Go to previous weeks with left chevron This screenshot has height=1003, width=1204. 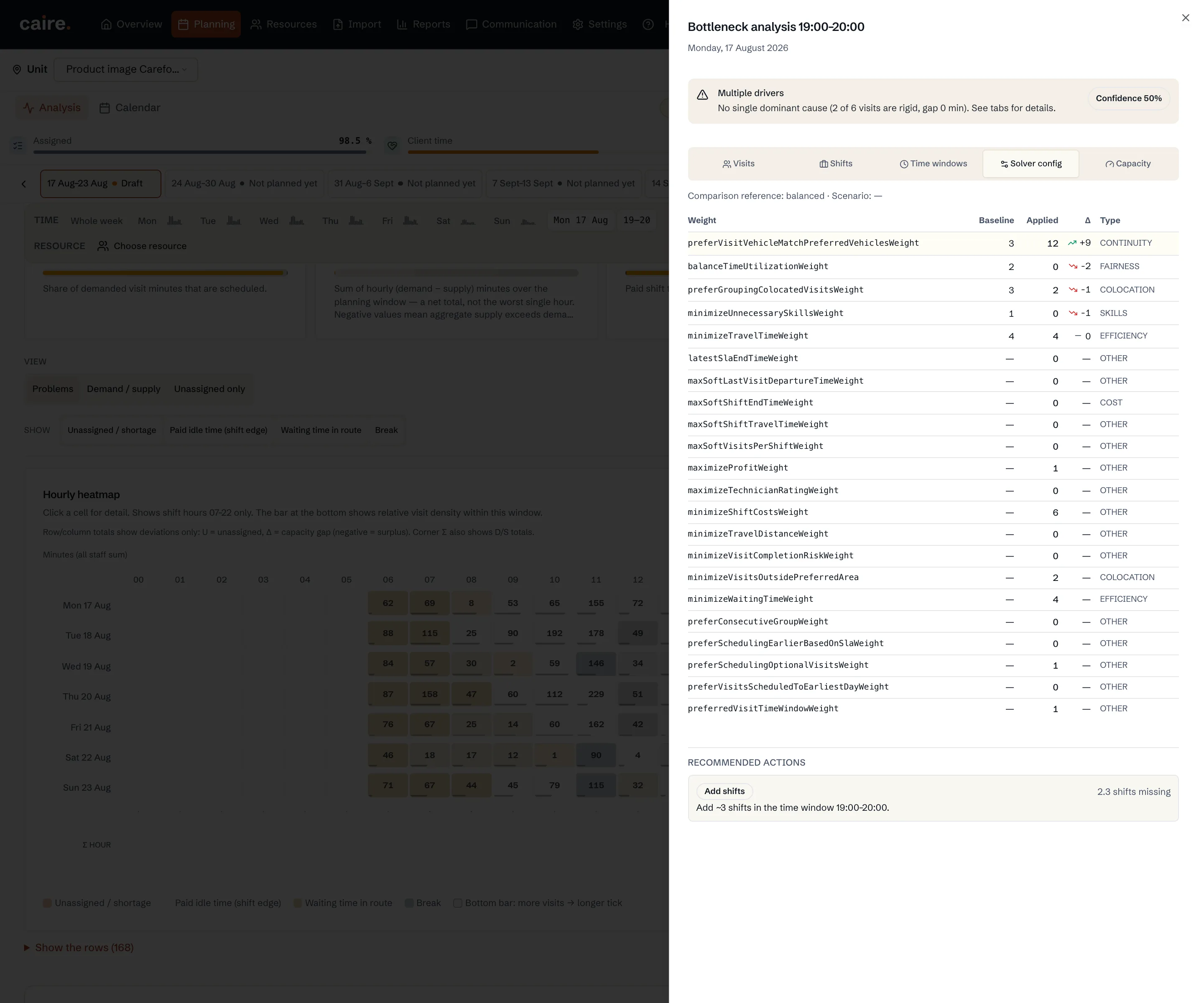(x=23, y=184)
